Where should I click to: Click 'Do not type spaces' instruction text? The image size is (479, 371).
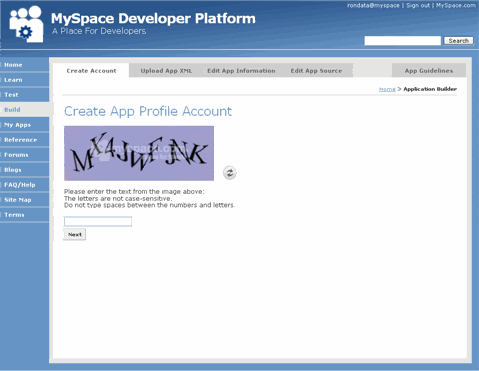[x=149, y=205]
